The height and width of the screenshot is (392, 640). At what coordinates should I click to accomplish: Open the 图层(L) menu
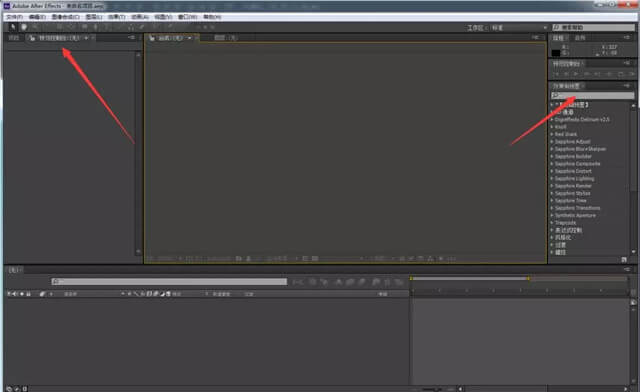click(x=94, y=17)
